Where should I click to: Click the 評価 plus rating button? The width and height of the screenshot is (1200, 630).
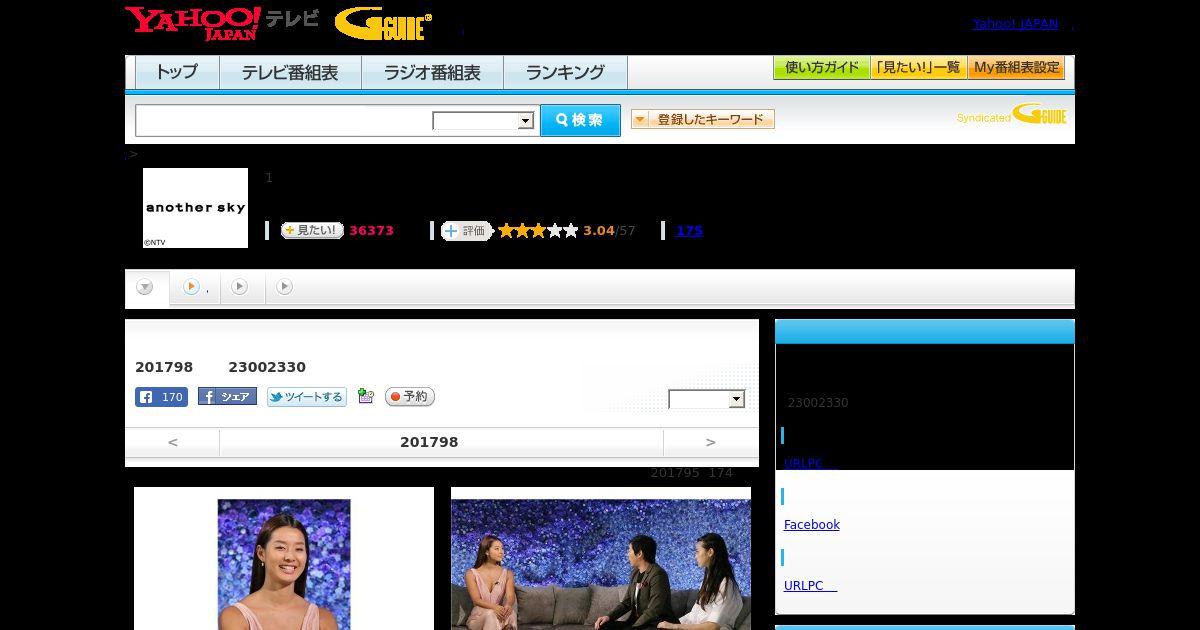[x=467, y=231]
